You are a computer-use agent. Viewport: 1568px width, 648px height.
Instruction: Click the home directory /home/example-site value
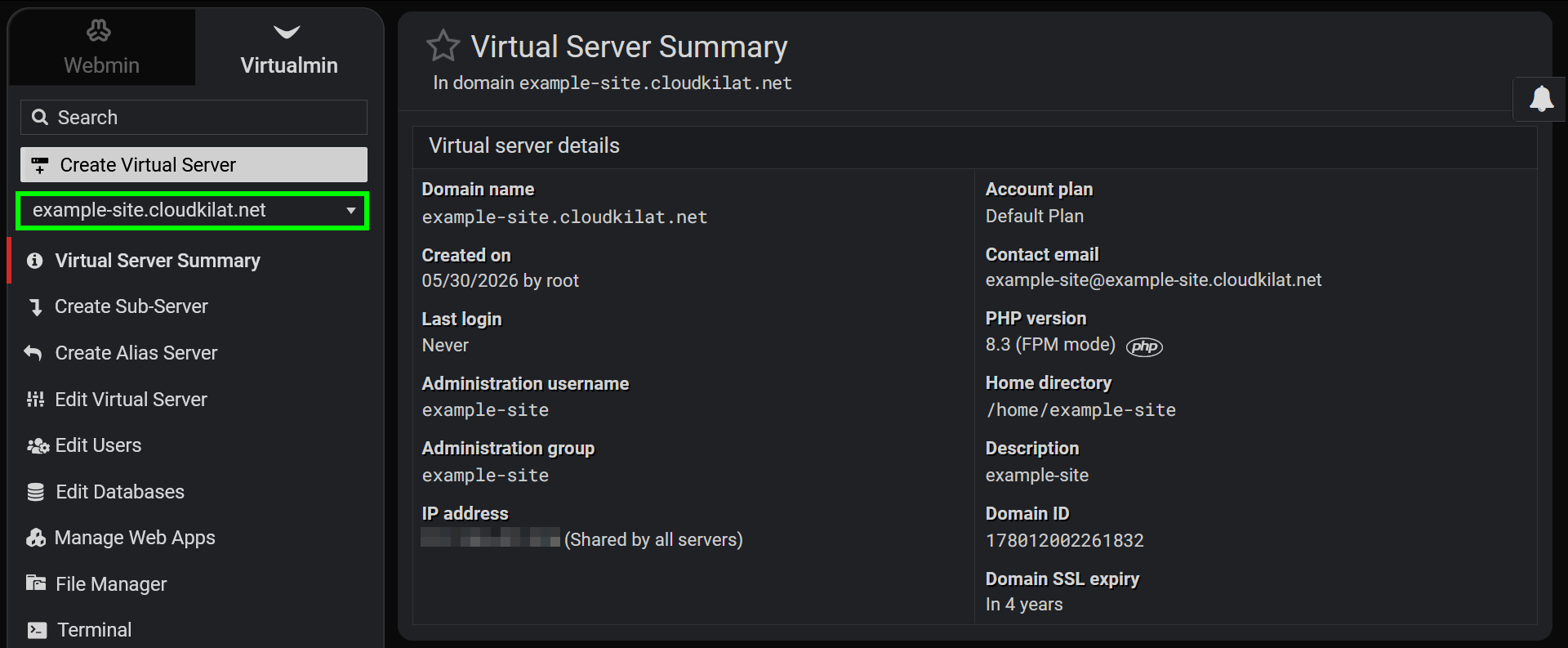tap(1080, 410)
